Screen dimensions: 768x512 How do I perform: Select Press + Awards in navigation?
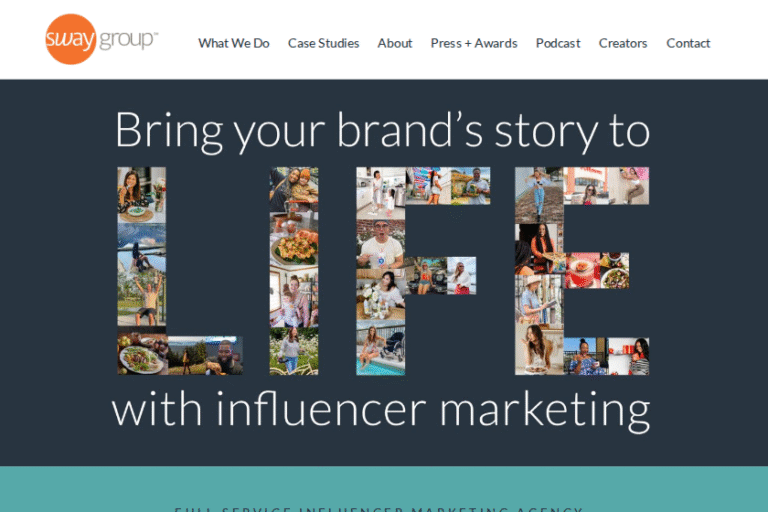pyautogui.click(x=474, y=43)
